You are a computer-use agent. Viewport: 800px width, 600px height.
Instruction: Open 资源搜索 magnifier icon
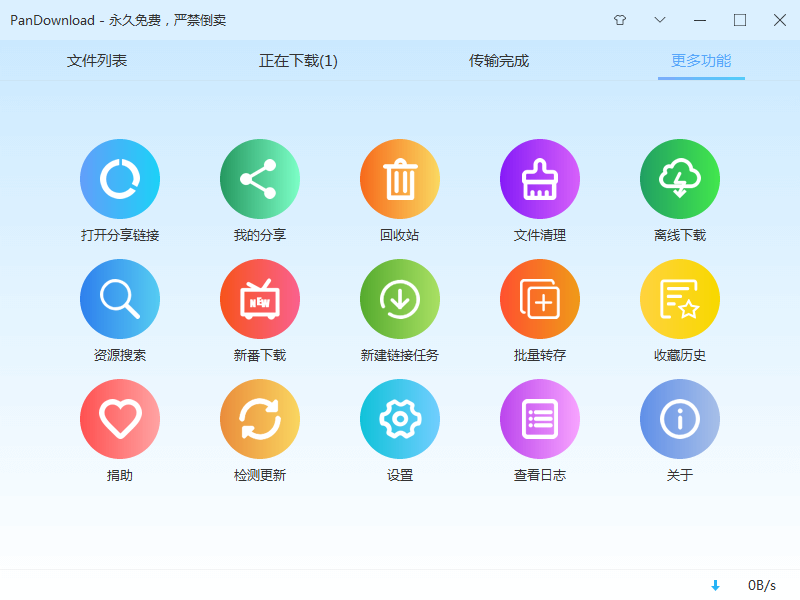(x=120, y=299)
